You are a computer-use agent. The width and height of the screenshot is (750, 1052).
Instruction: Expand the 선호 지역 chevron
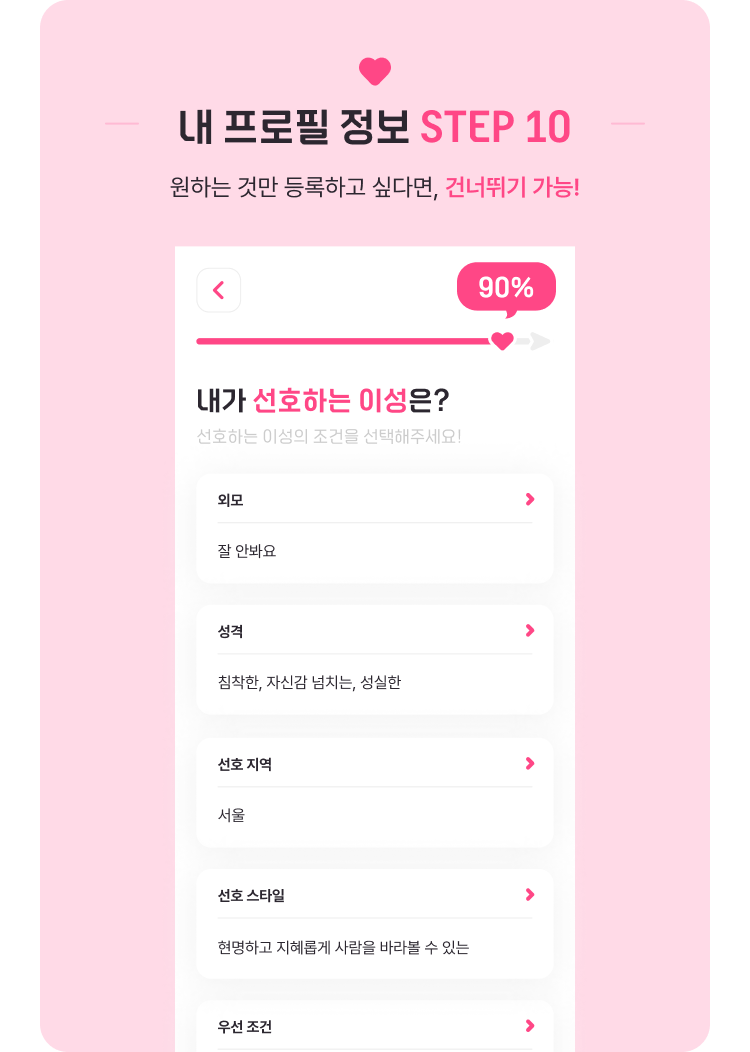[x=530, y=764]
